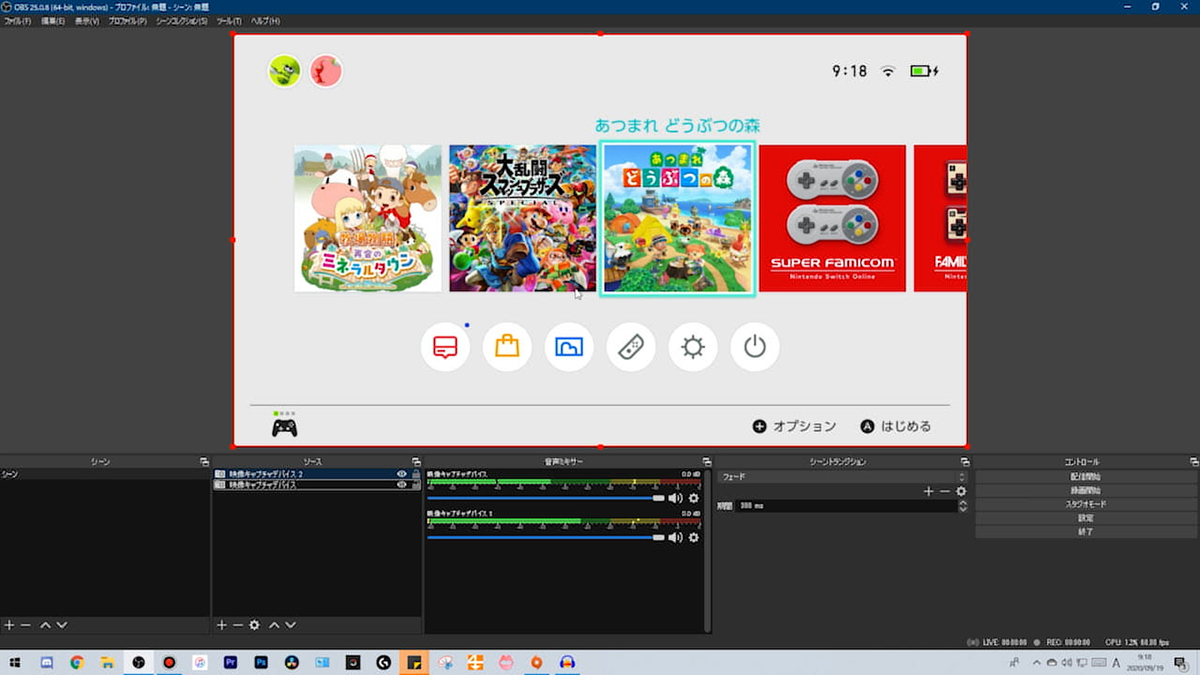Adjust first mixer channel volume slider
Image resolution: width=1200 pixels, height=675 pixels.
[x=546, y=498]
